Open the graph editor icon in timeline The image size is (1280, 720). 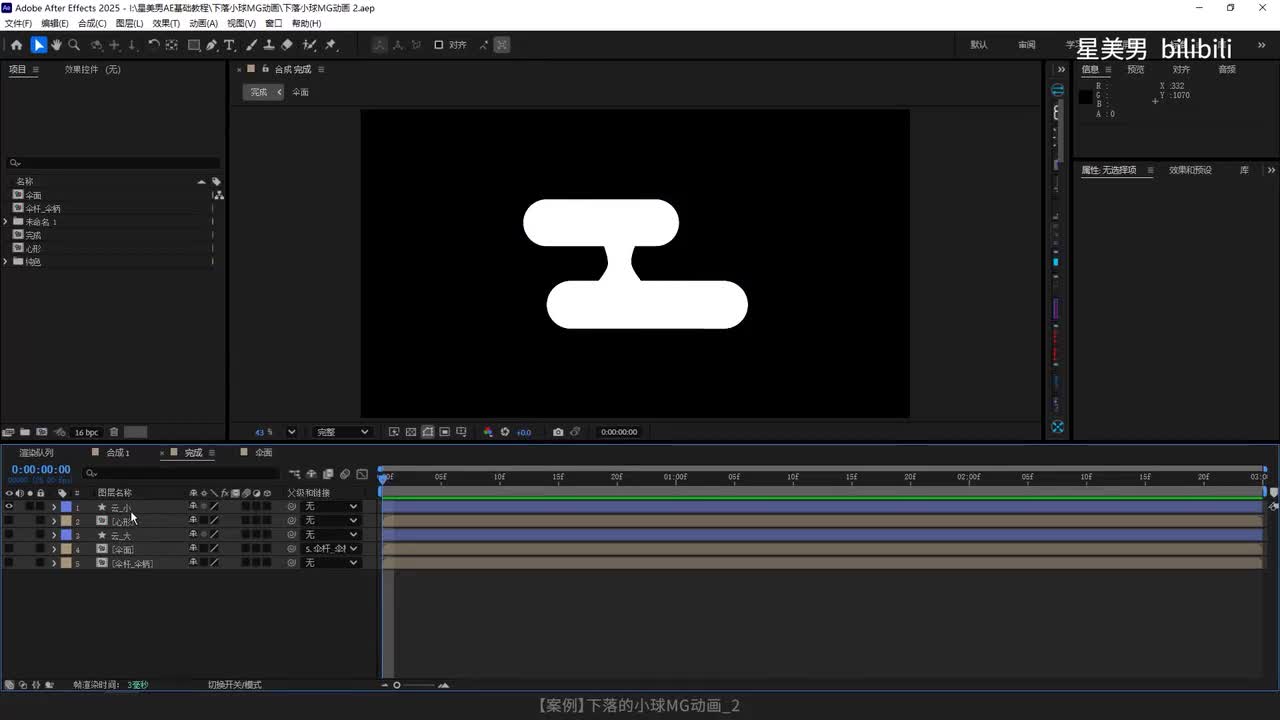[x=362, y=474]
